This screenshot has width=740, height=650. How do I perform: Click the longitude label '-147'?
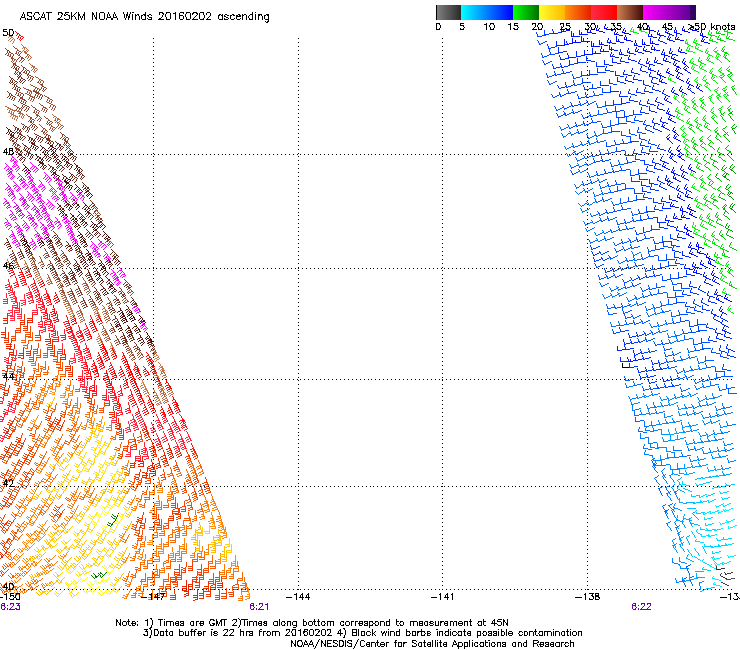pos(154,597)
